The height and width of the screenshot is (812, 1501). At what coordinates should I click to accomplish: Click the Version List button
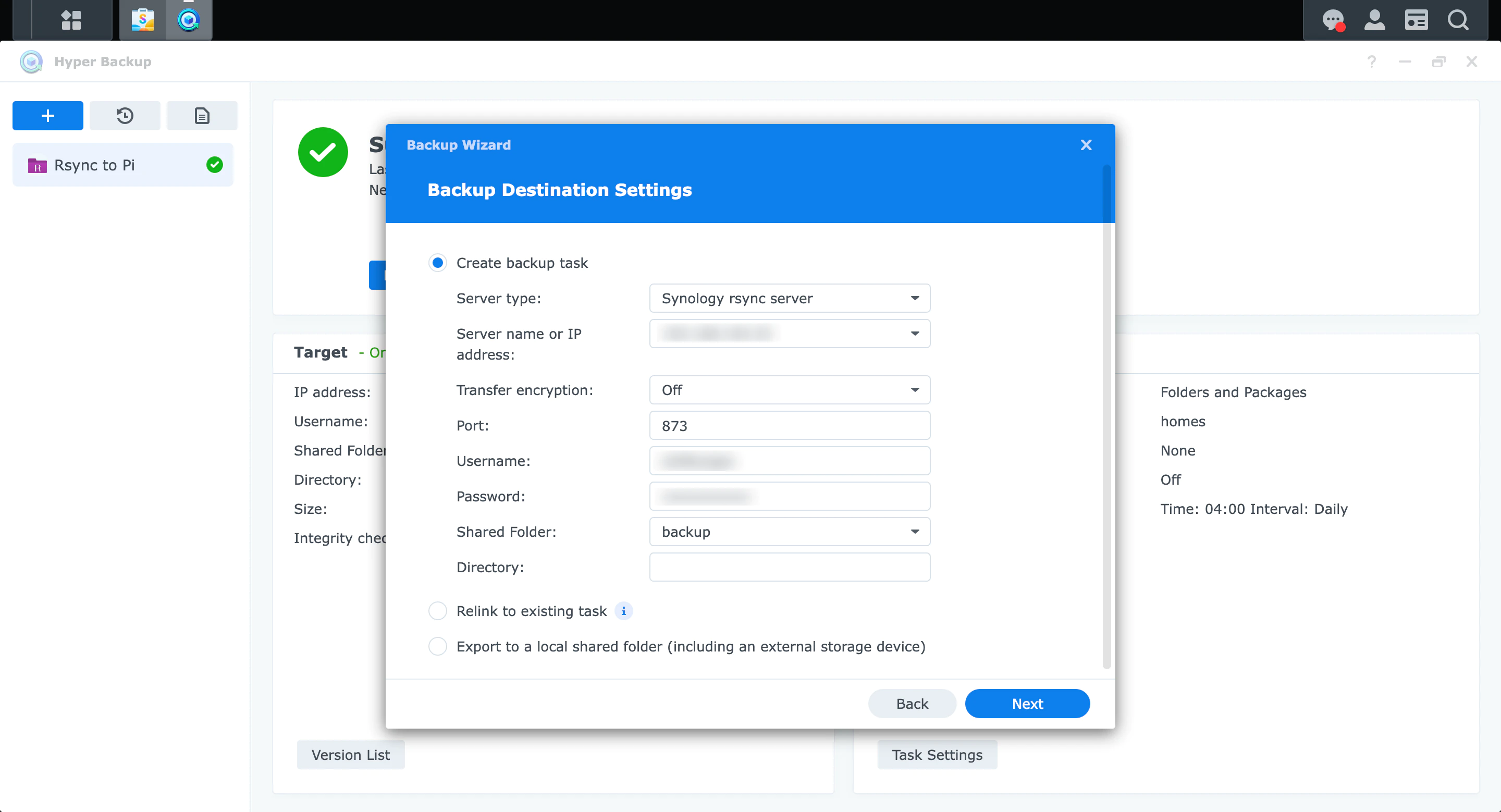(x=351, y=755)
